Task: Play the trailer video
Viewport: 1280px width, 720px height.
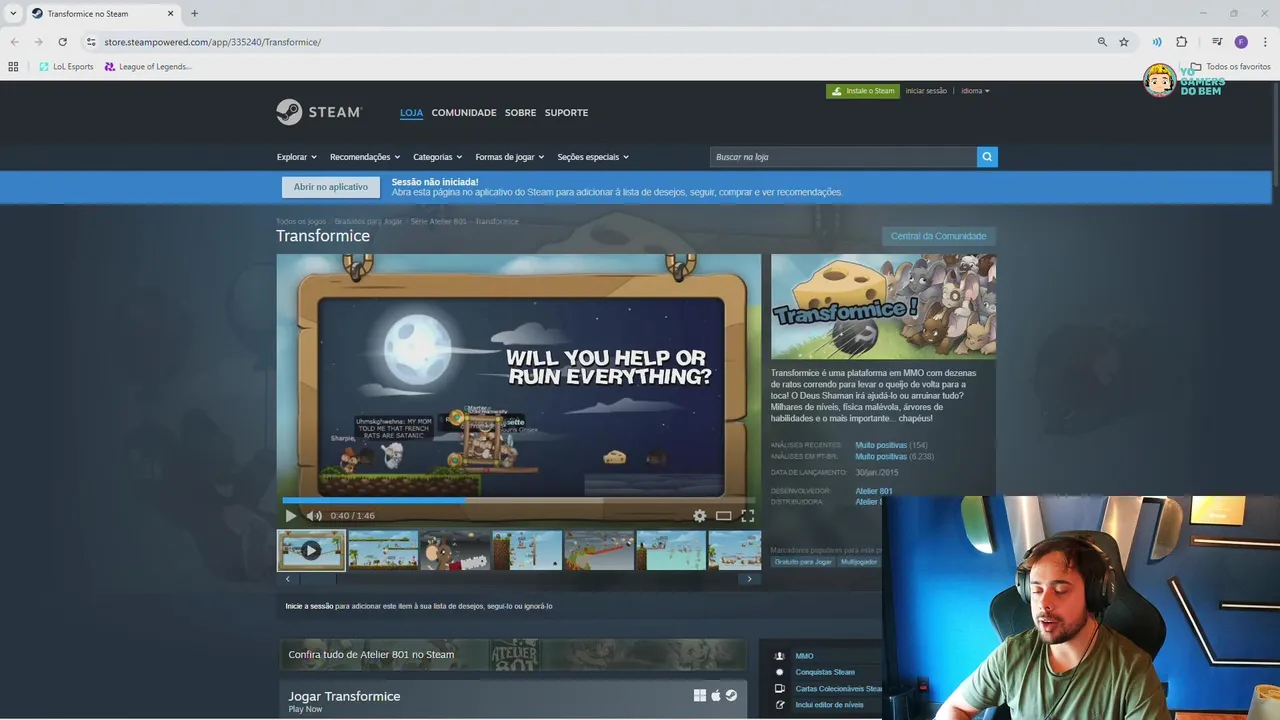Action: tap(291, 516)
